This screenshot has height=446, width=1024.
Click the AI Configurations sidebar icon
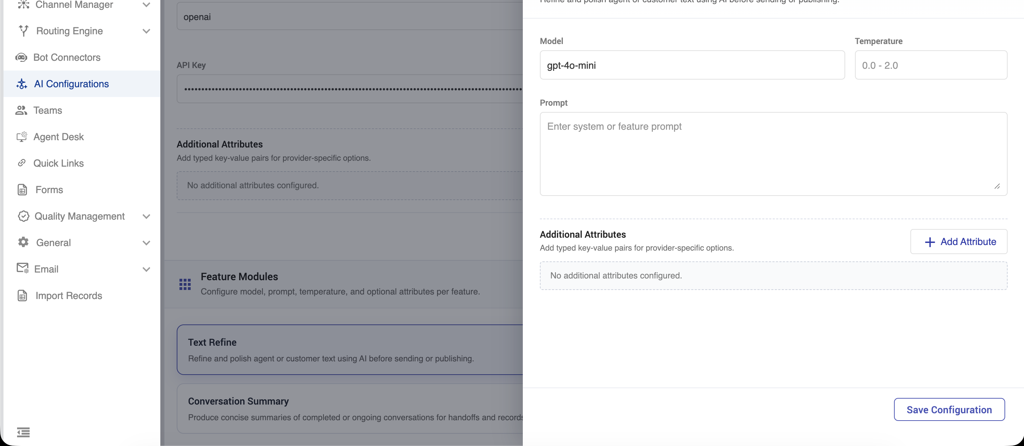pyautogui.click(x=22, y=84)
